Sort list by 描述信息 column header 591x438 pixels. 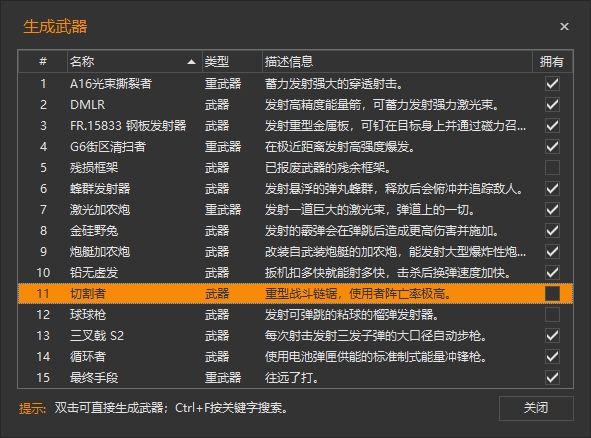(397, 61)
